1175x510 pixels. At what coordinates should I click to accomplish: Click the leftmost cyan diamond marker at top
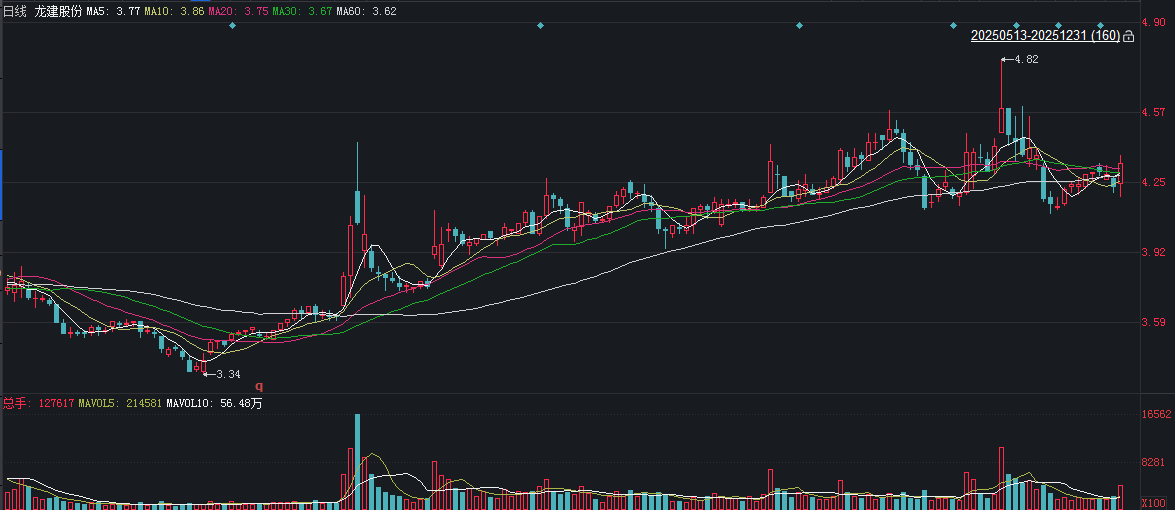point(232,25)
